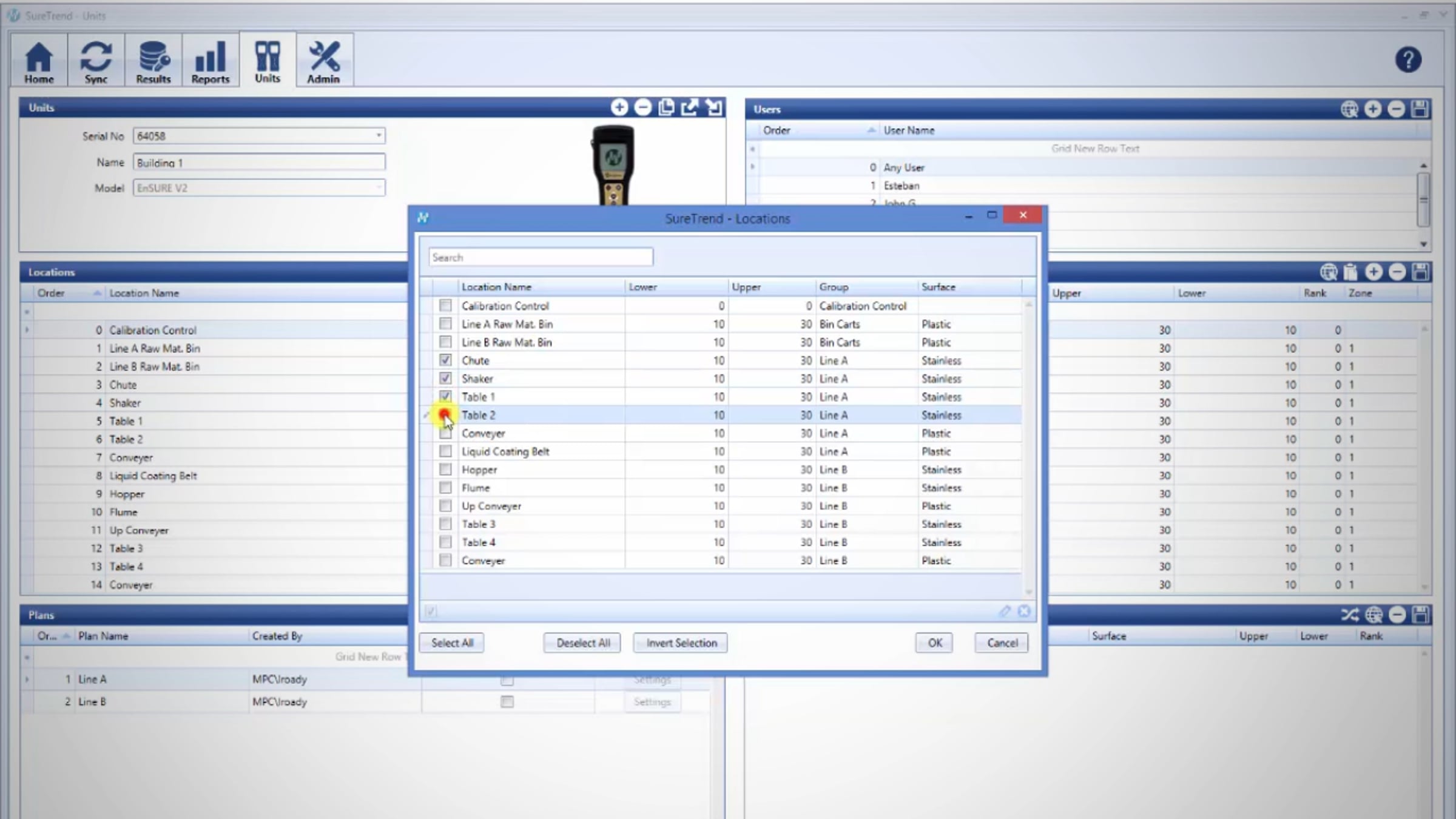Open the Serial No dropdown
Image resolution: width=1456 pixels, height=819 pixels.
379,135
